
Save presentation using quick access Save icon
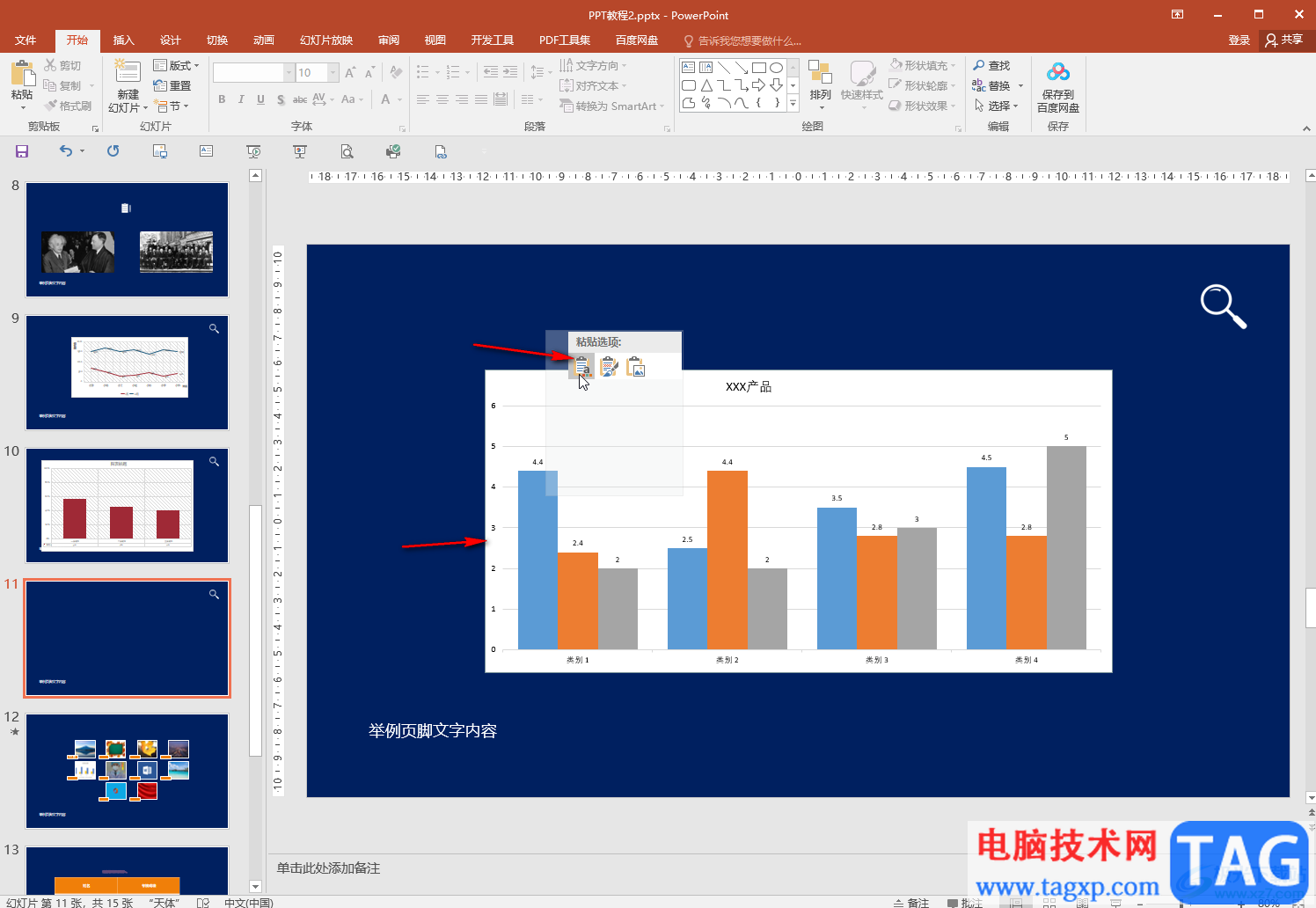point(22,151)
